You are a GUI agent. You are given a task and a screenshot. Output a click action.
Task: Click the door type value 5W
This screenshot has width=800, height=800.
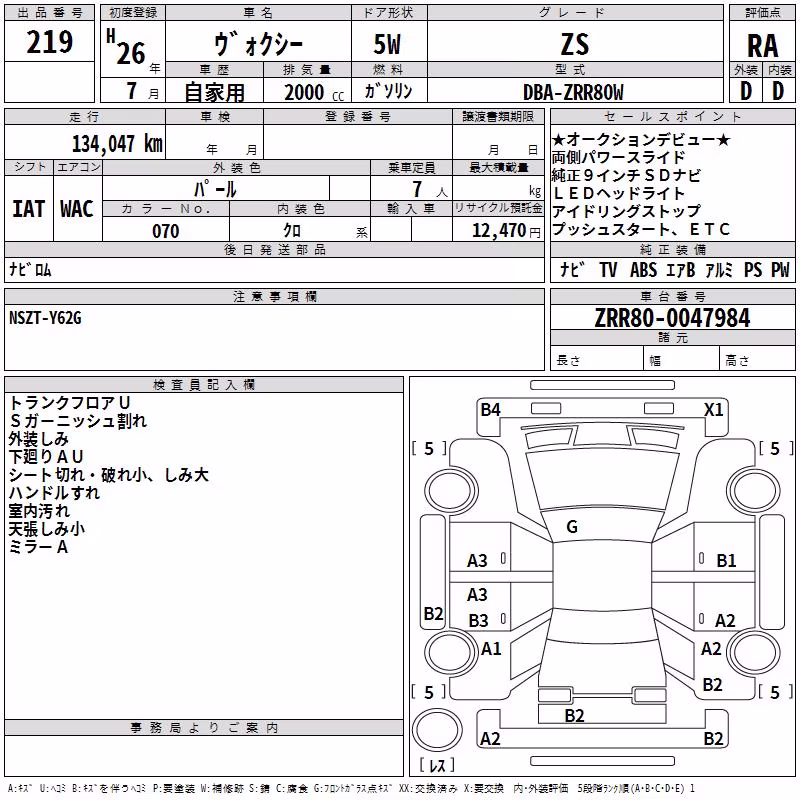point(388,44)
